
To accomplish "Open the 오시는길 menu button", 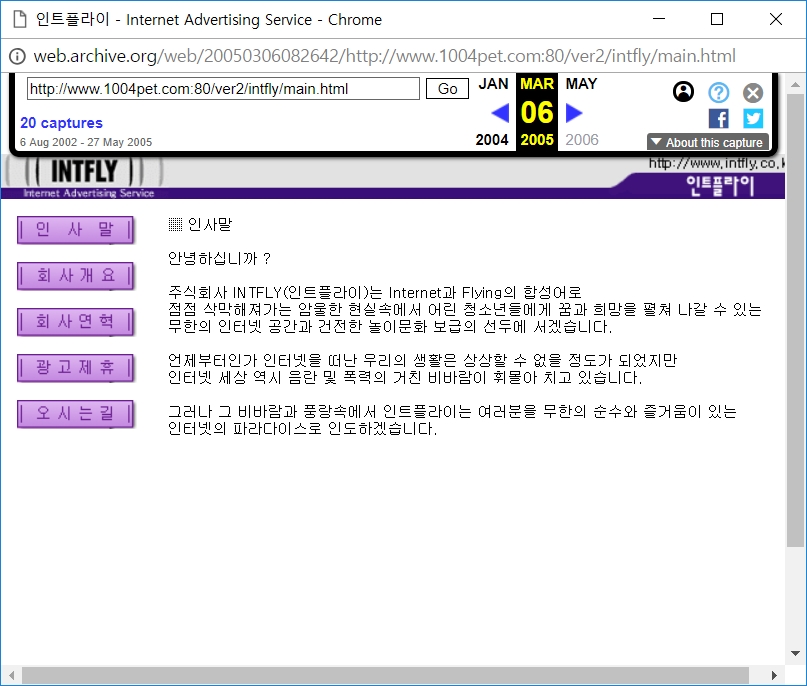I will [x=76, y=414].
